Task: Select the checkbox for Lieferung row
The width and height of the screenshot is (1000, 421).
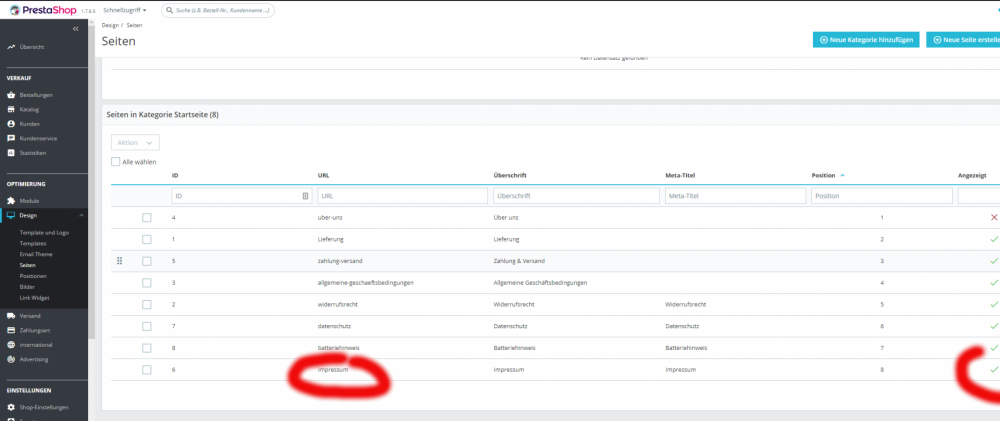Action: (x=147, y=239)
